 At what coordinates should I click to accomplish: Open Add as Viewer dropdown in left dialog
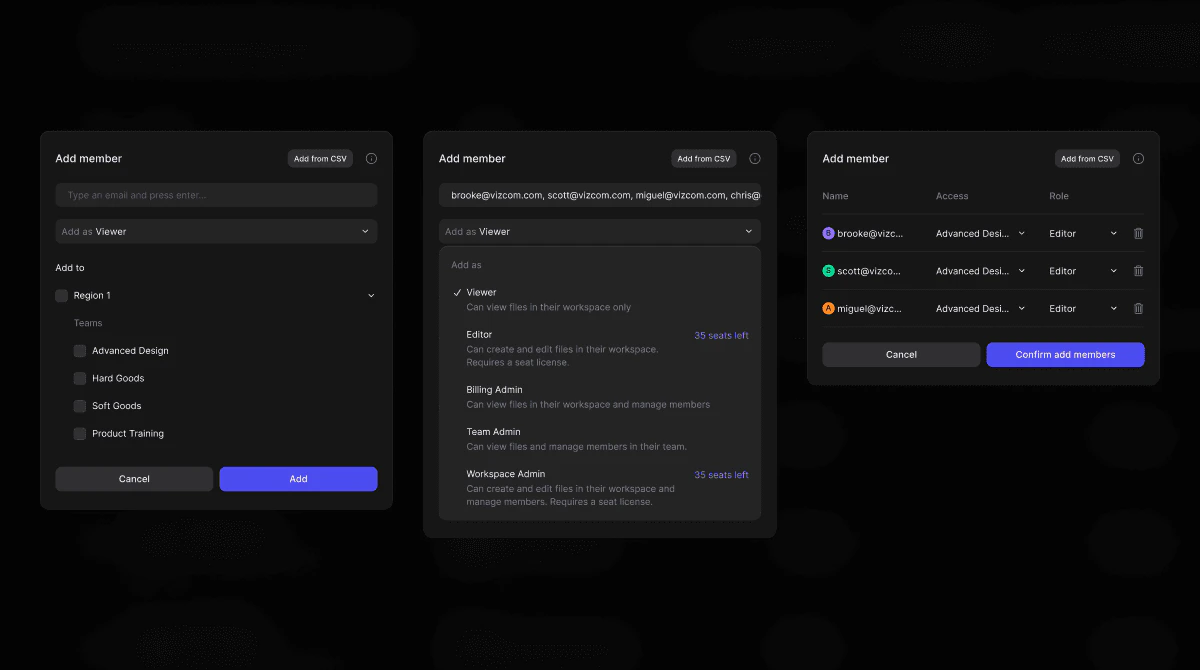(x=216, y=231)
